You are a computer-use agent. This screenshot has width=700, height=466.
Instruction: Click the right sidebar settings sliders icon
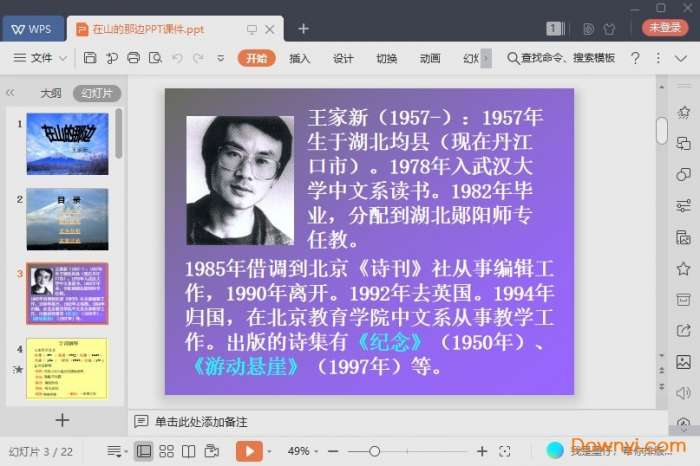point(683,206)
